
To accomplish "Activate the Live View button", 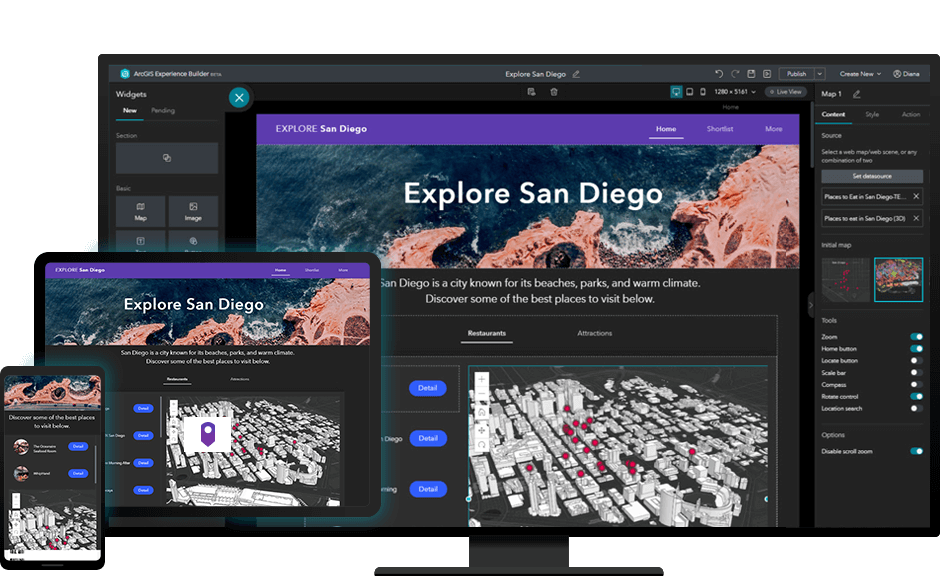I will click(x=785, y=91).
